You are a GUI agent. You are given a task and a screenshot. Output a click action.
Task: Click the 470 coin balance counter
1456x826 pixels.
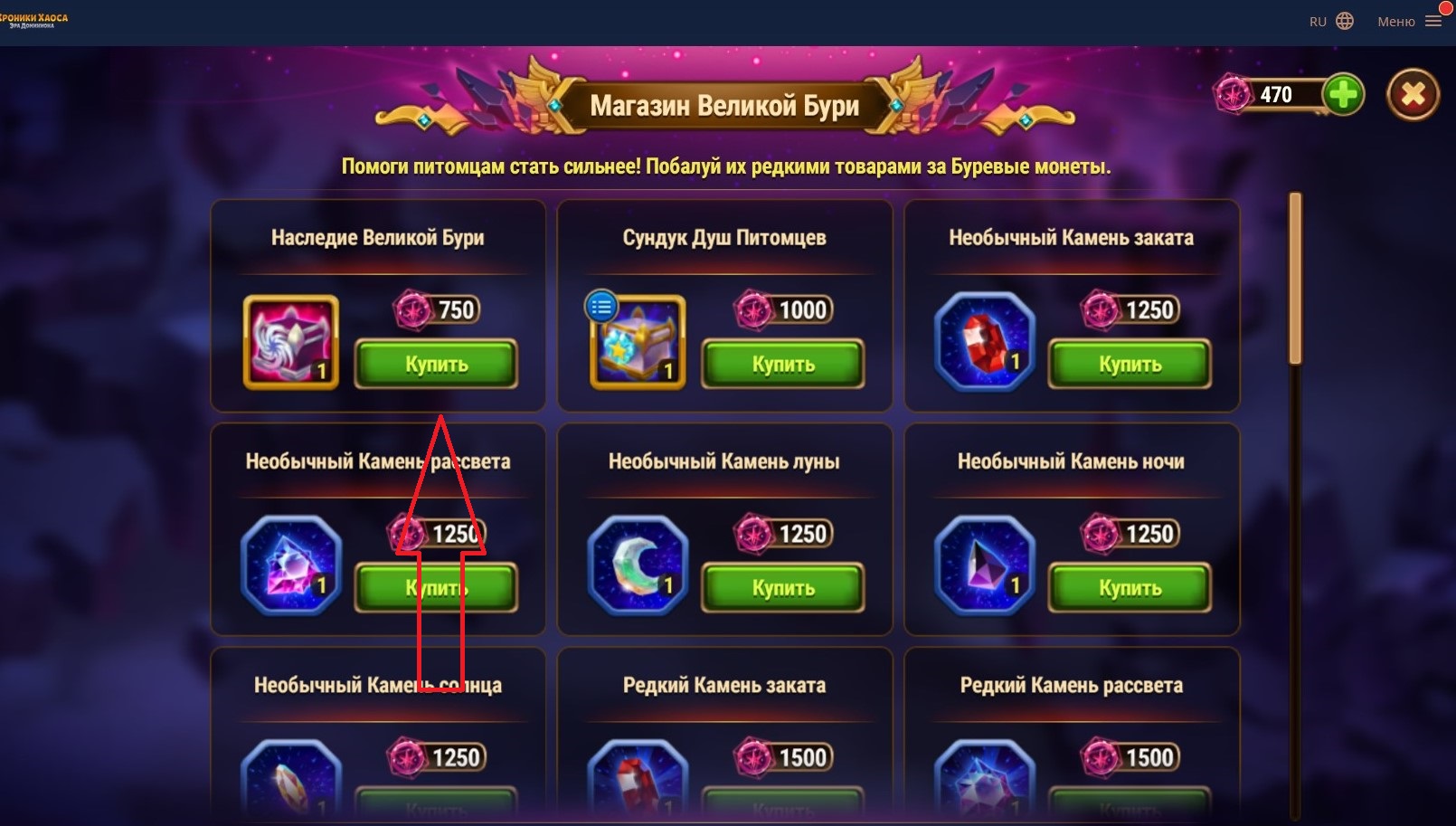pos(1275,94)
